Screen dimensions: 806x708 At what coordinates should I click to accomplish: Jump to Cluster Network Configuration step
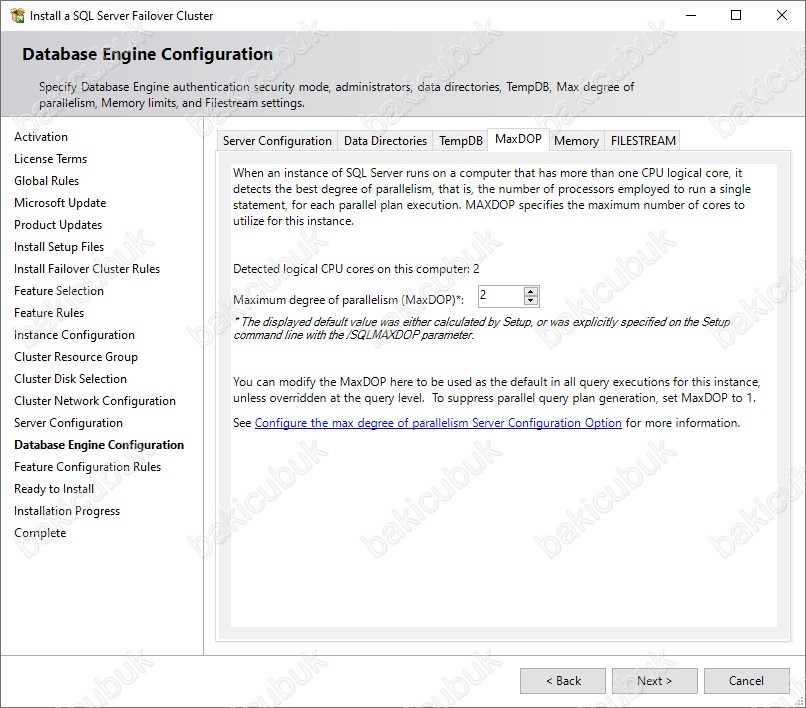[x=95, y=401]
